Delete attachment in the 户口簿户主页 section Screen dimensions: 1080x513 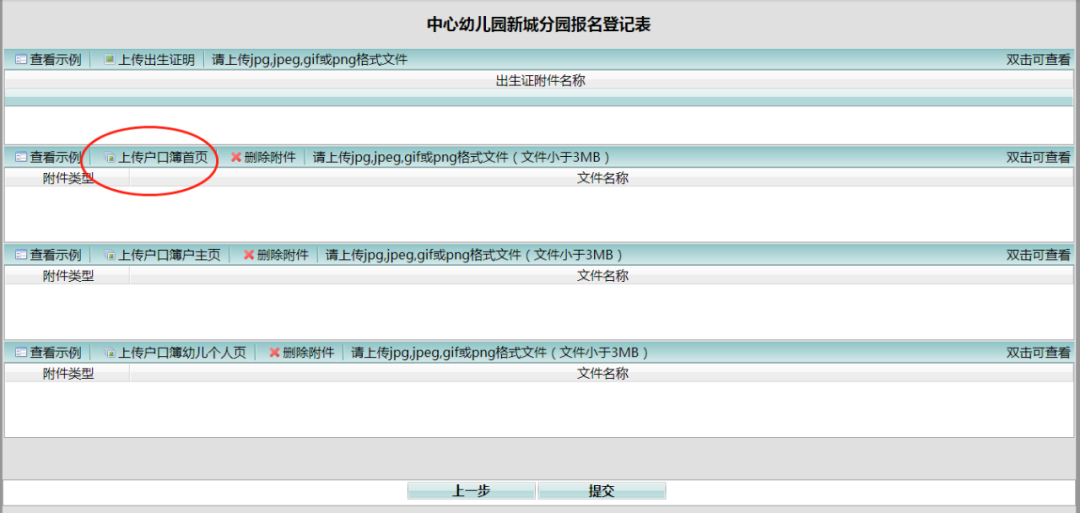(x=275, y=255)
